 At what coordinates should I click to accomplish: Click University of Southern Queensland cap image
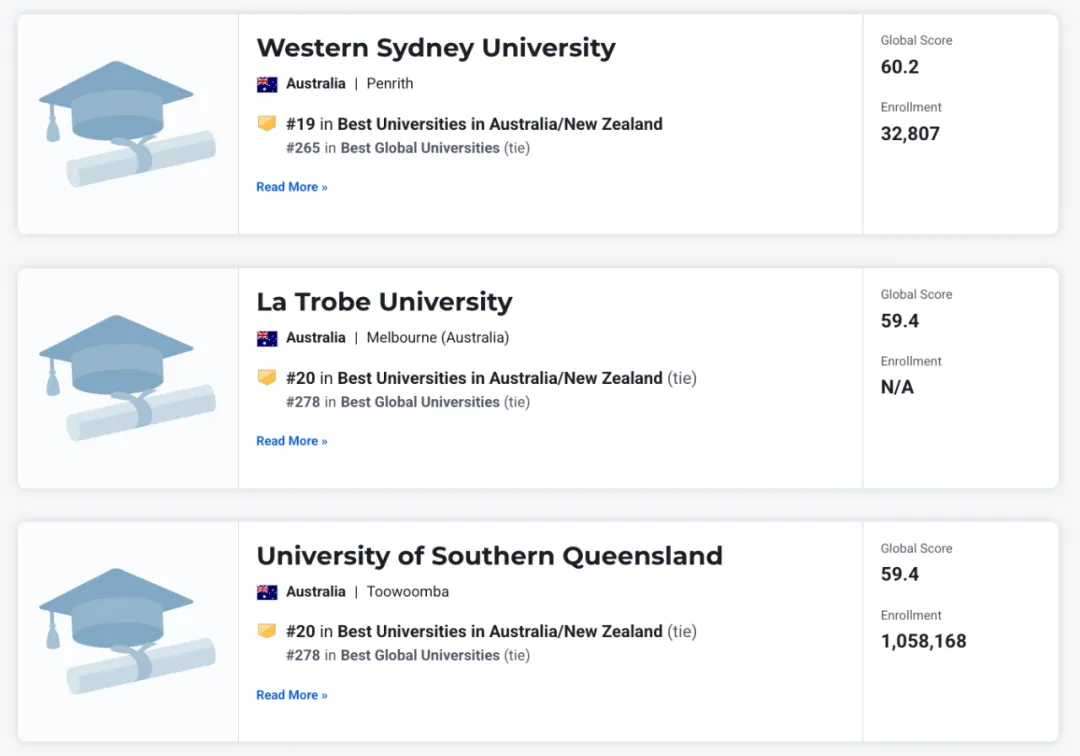127,631
